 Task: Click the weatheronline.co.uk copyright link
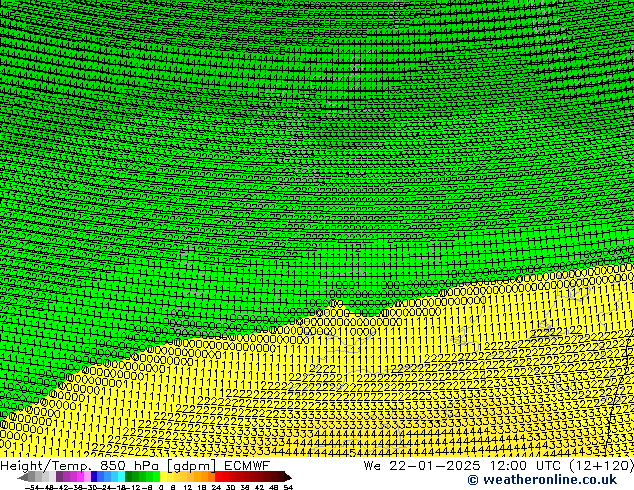(x=542, y=480)
